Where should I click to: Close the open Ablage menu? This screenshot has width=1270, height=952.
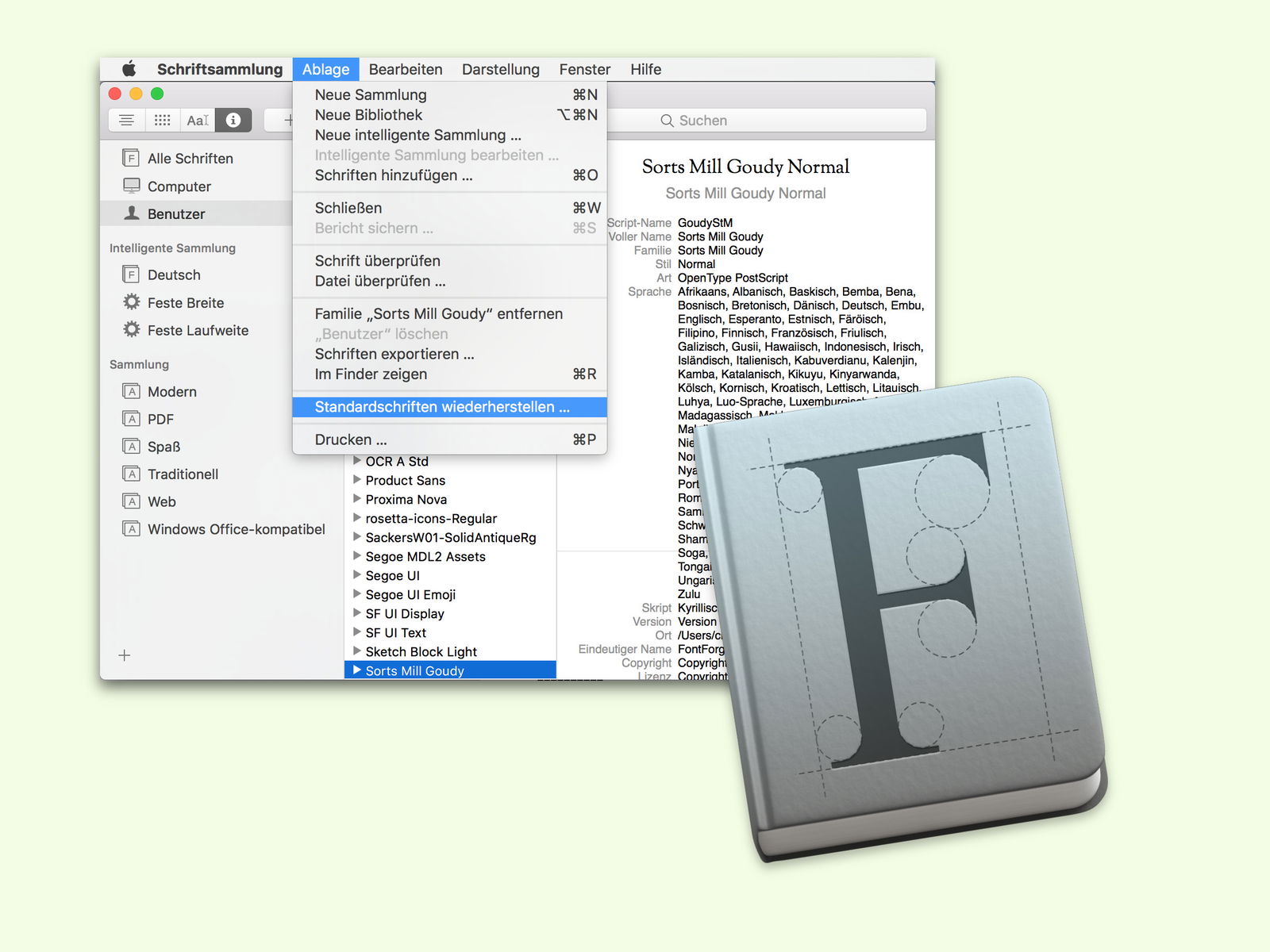point(325,69)
